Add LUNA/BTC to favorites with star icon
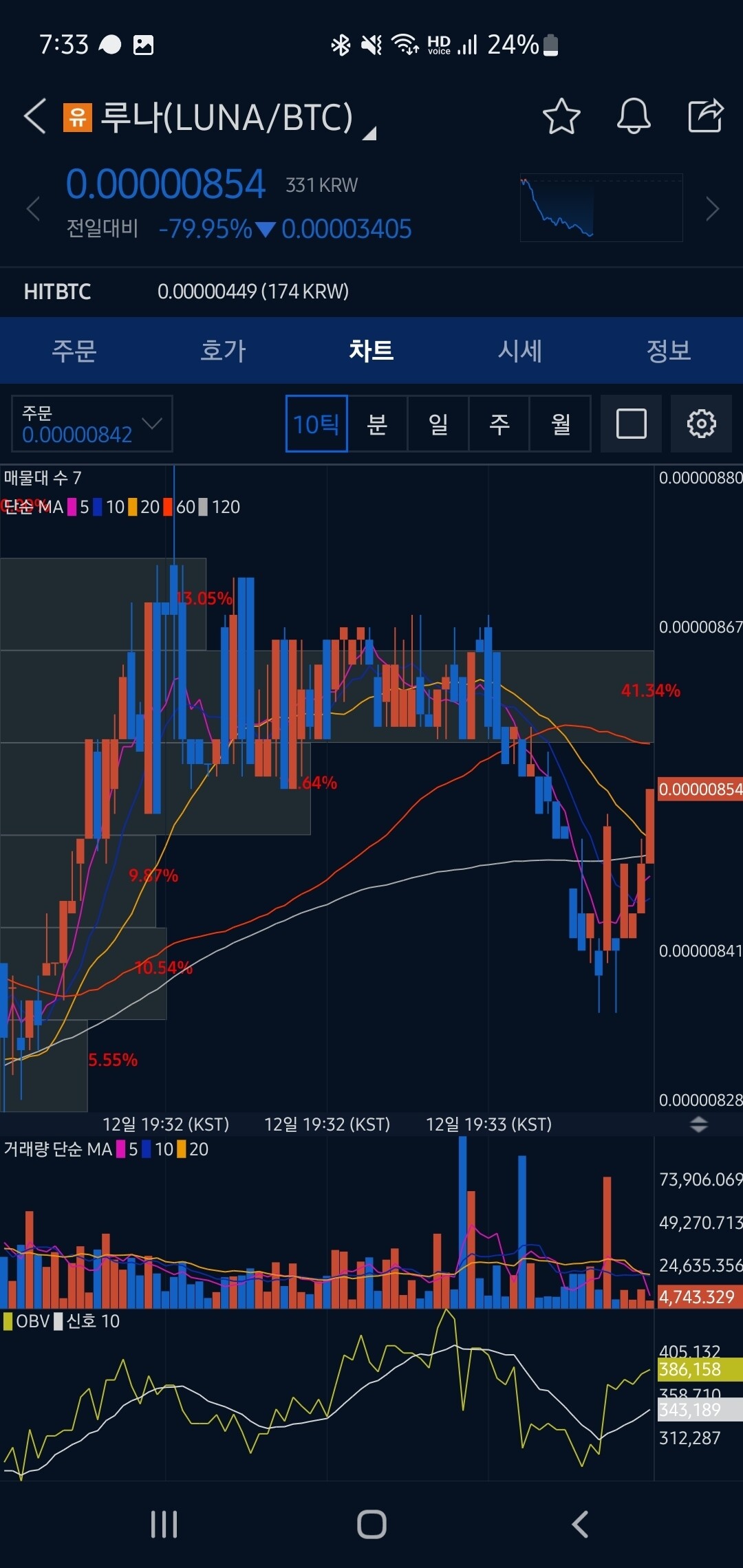Image resolution: width=743 pixels, height=1568 pixels. 561,116
